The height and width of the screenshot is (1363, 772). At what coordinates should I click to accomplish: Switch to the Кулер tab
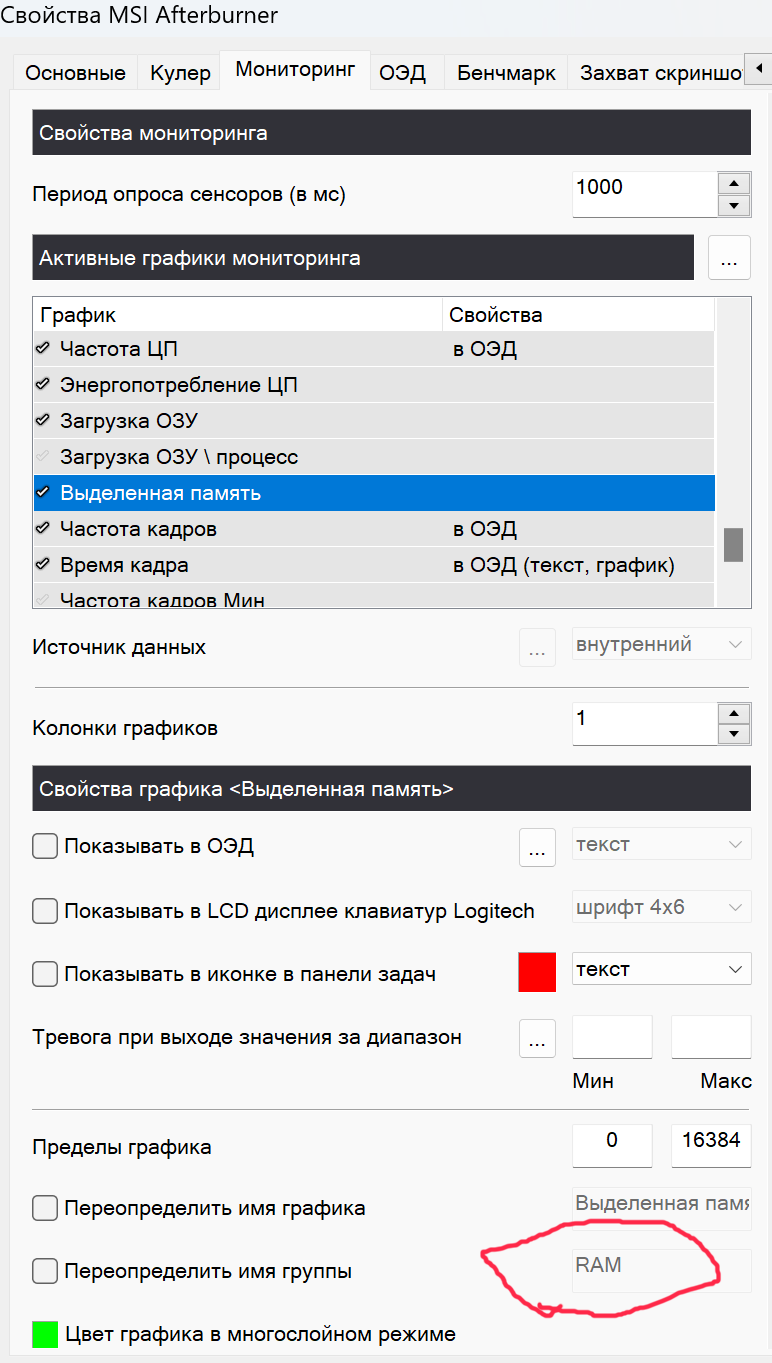180,73
